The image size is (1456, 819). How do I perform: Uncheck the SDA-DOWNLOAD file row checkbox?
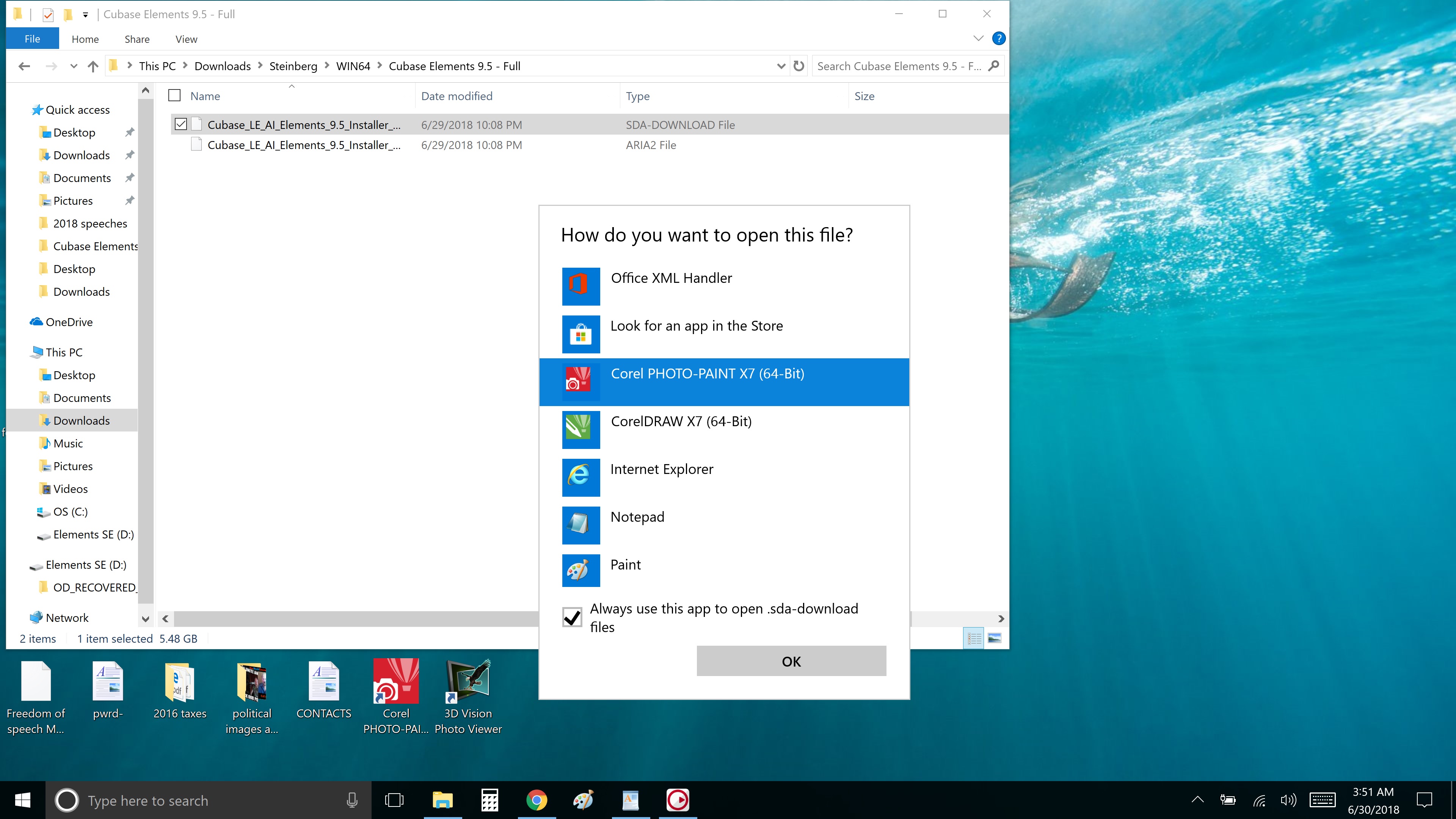point(181,124)
